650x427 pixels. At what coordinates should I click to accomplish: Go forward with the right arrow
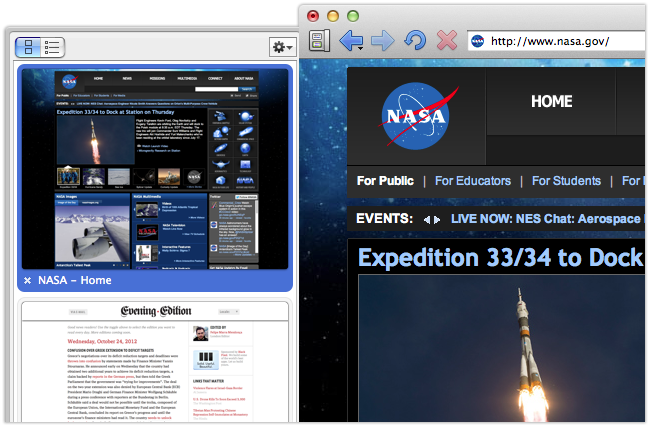click(383, 41)
